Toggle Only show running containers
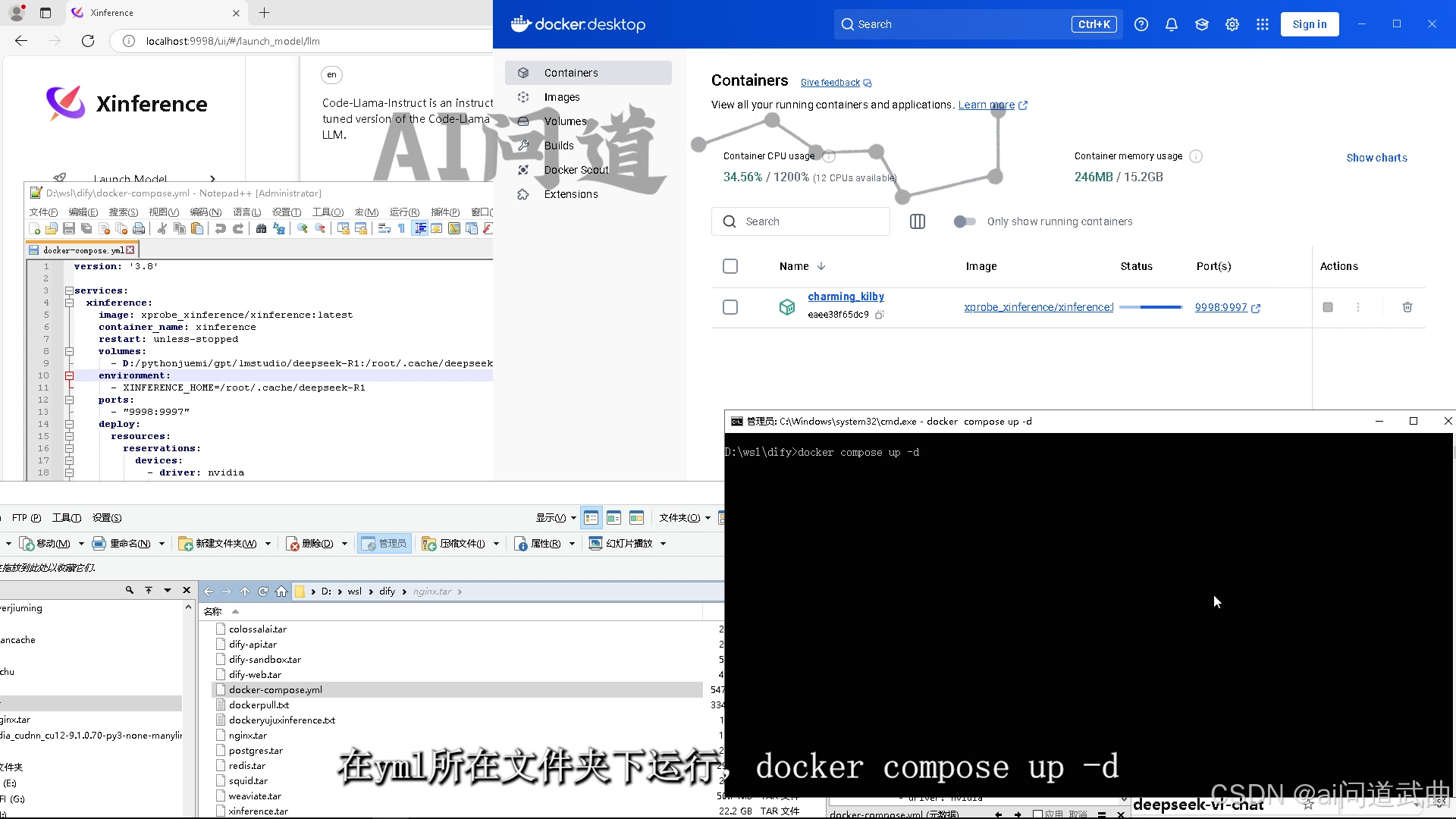The height and width of the screenshot is (819, 1456). 965,221
